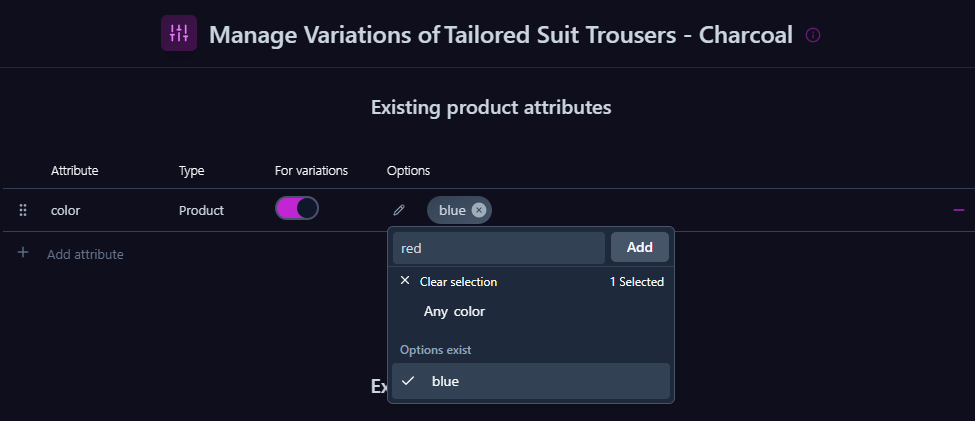
Task: Click the blue option chip label
Action: pos(452,210)
